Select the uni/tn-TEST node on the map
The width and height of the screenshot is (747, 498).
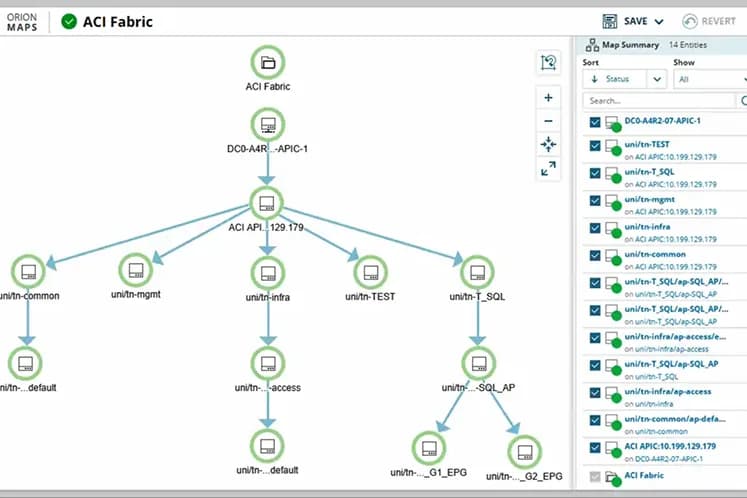371,273
